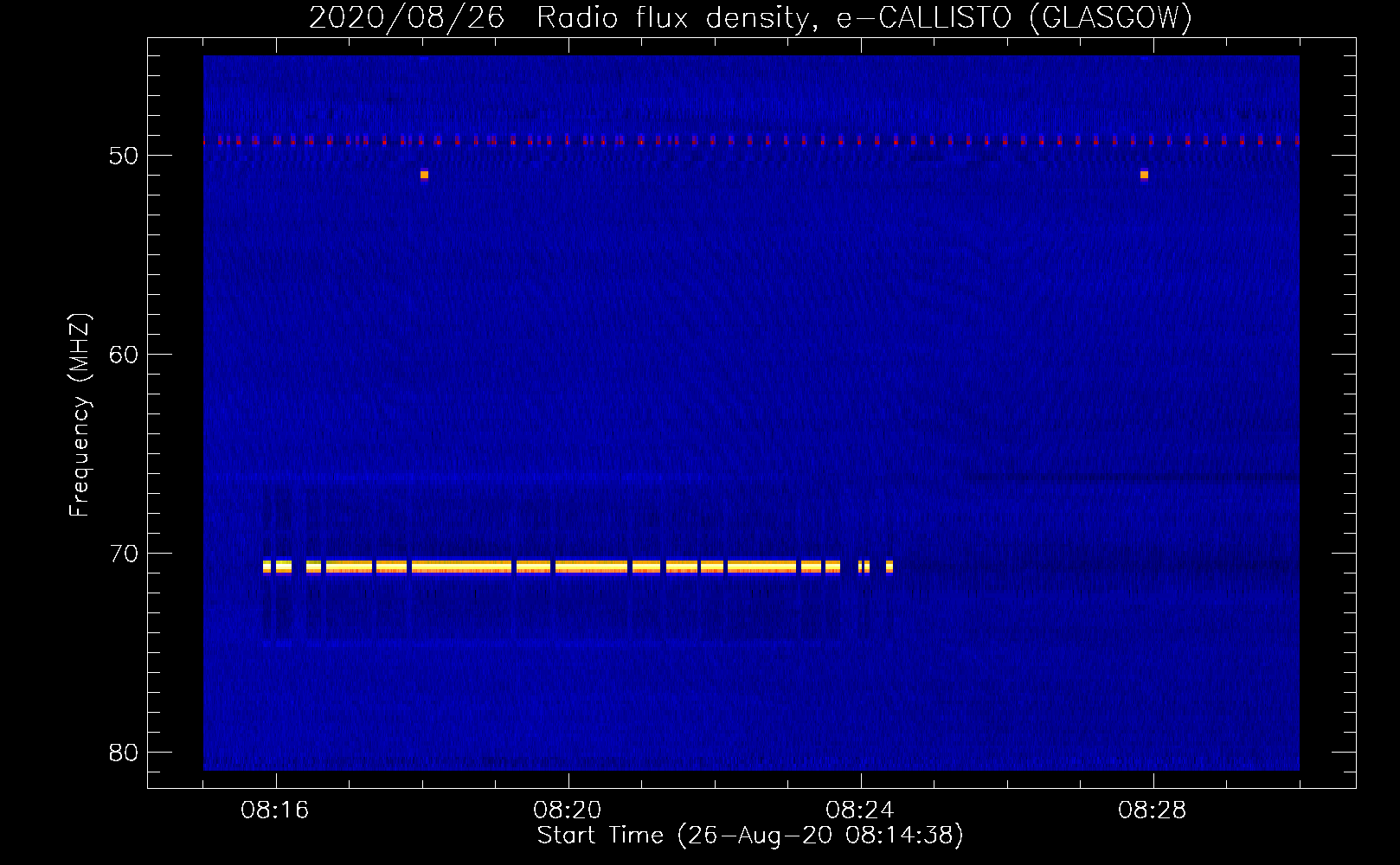Click the plot title mentioning e-CALLISTO (GLASGOW)
This screenshot has width=1400, height=865.
(x=750, y=17)
